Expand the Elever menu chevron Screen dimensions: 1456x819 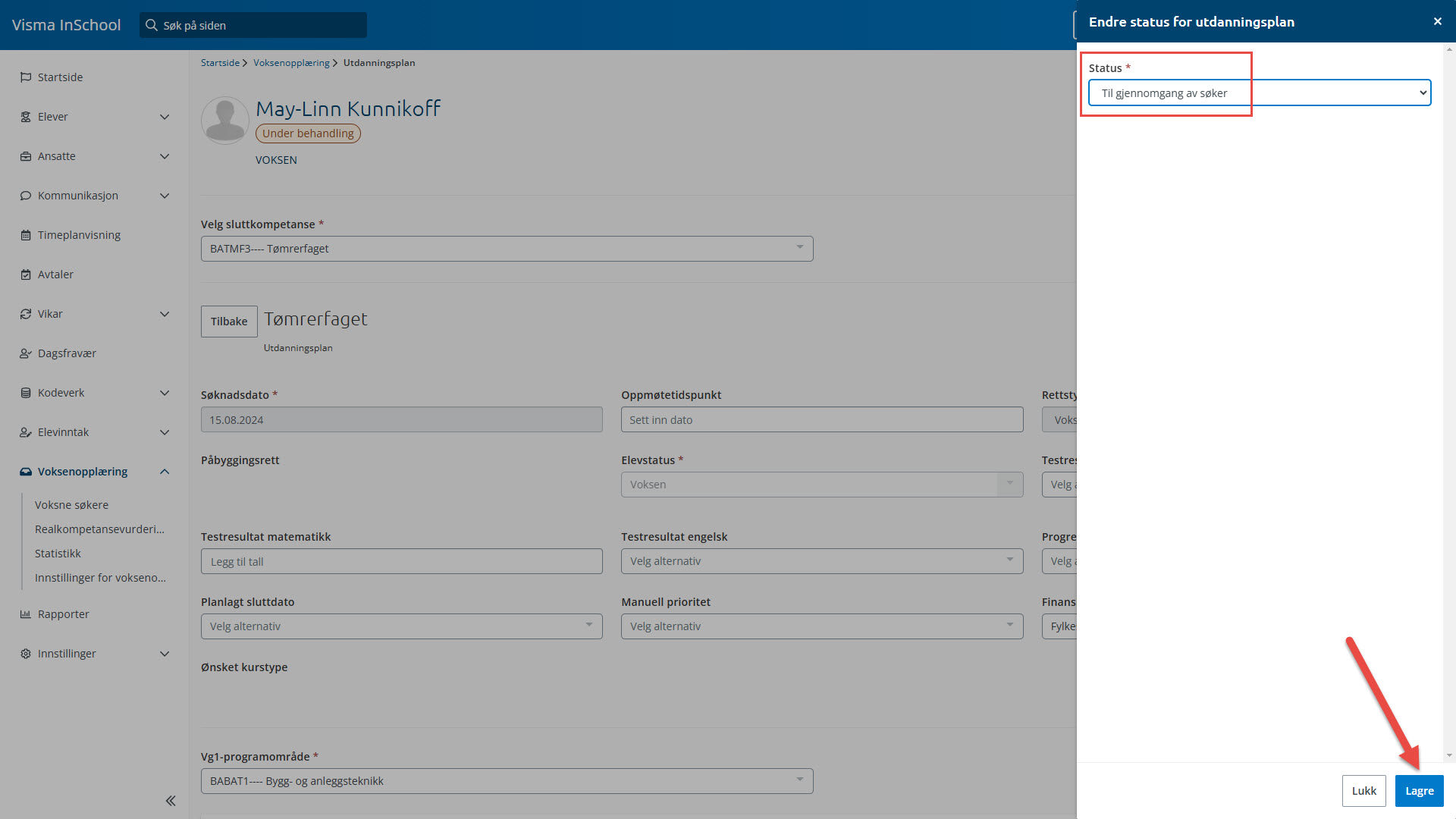point(165,117)
